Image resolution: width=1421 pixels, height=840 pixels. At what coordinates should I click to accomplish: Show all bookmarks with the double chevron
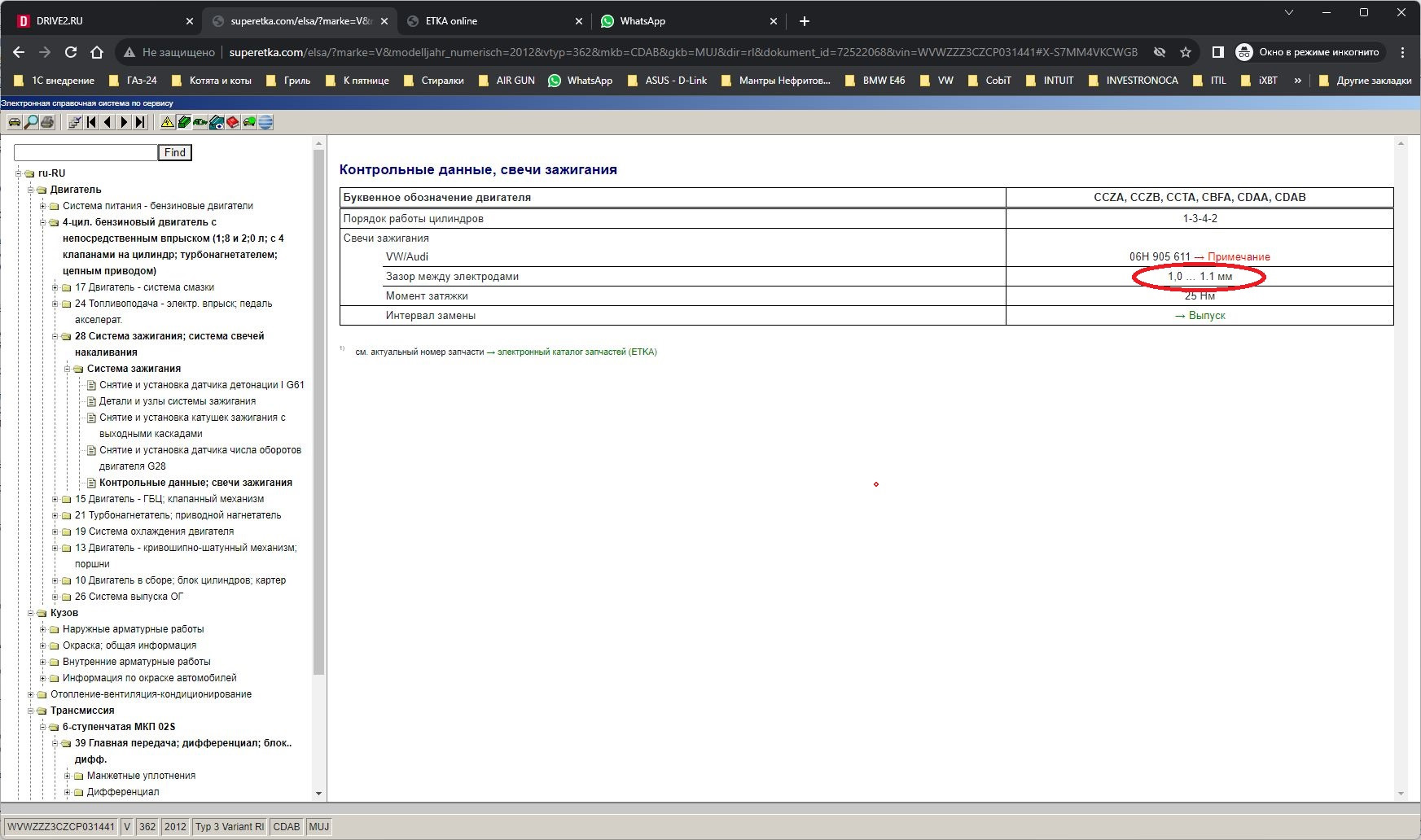(1297, 81)
